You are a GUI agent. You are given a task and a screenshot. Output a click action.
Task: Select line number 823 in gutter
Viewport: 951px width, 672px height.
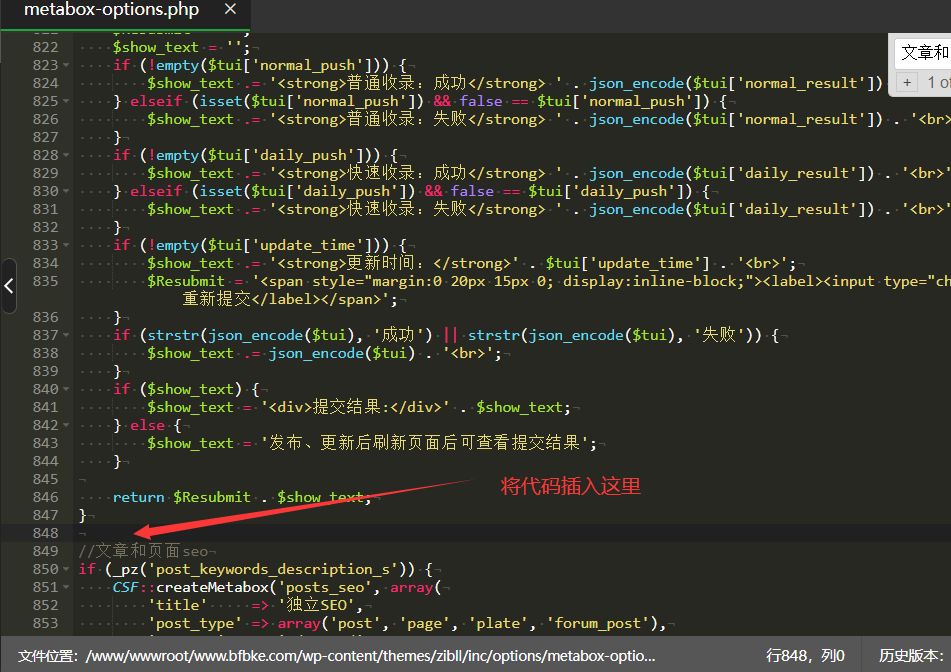(45, 65)
